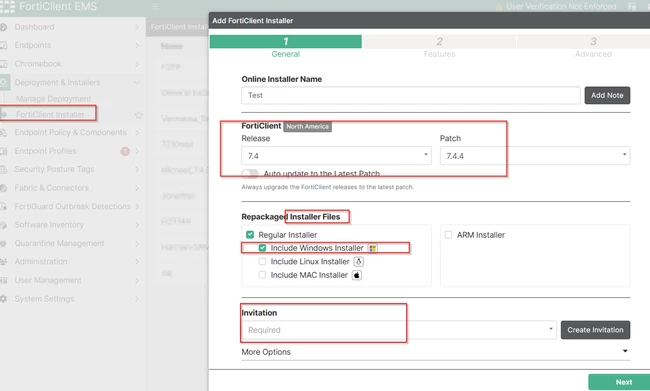Expand the System Settings chevron
This screenshot has height=391, width=650.
coord(137,299)
